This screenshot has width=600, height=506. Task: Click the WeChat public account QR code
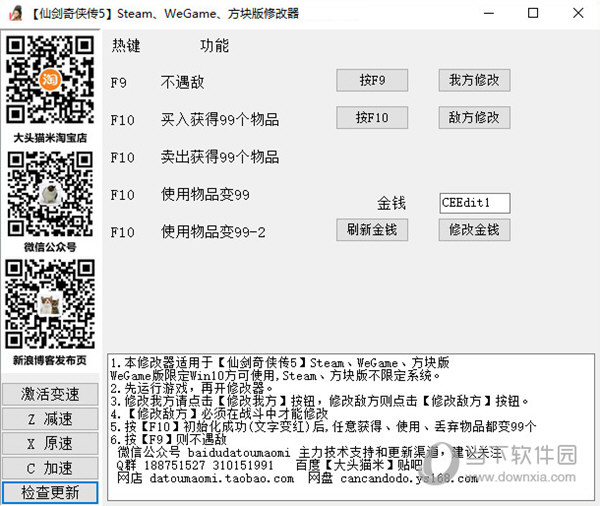click(x=50, y=194)
